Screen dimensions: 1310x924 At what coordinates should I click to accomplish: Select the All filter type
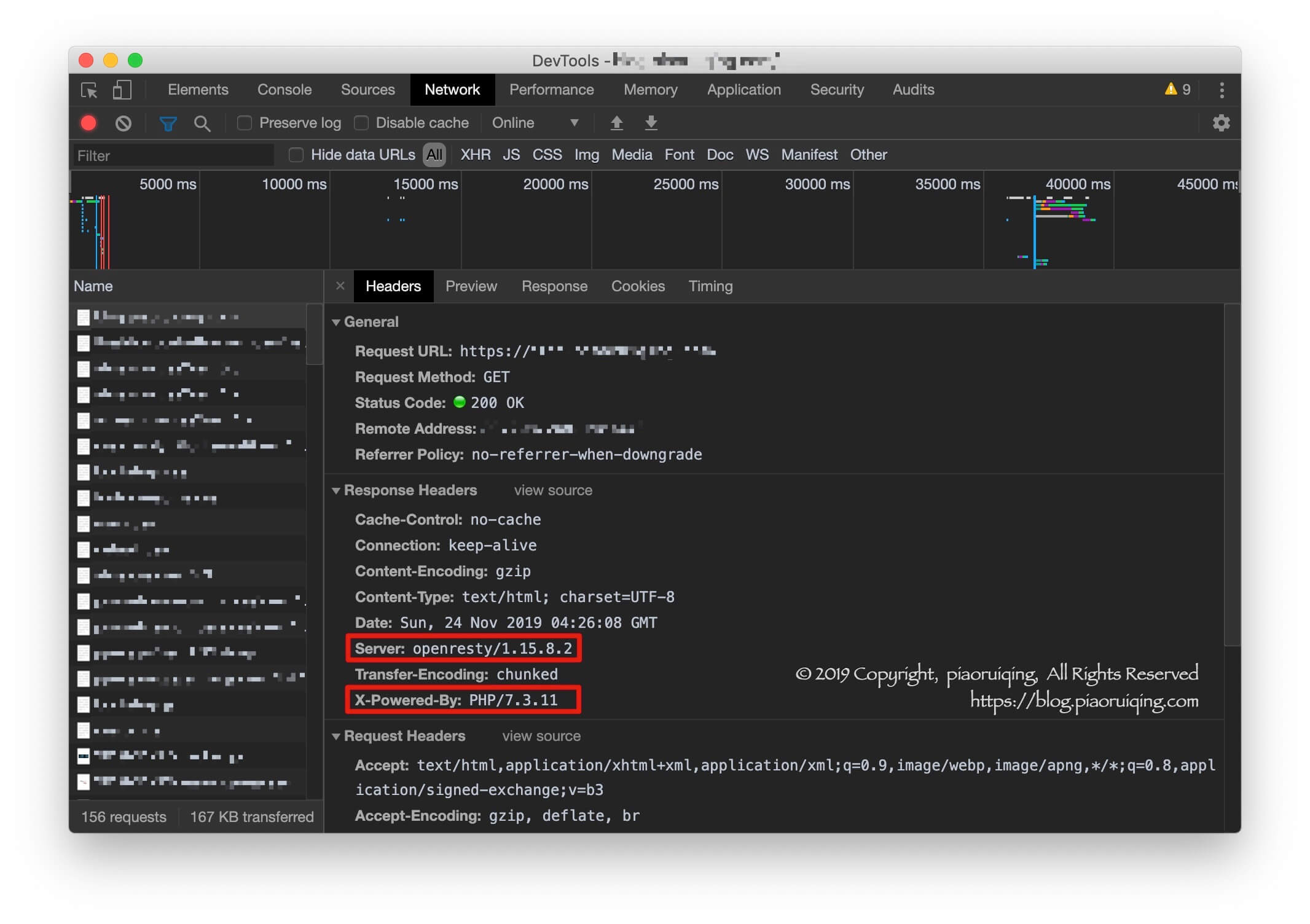coord(434,155)
